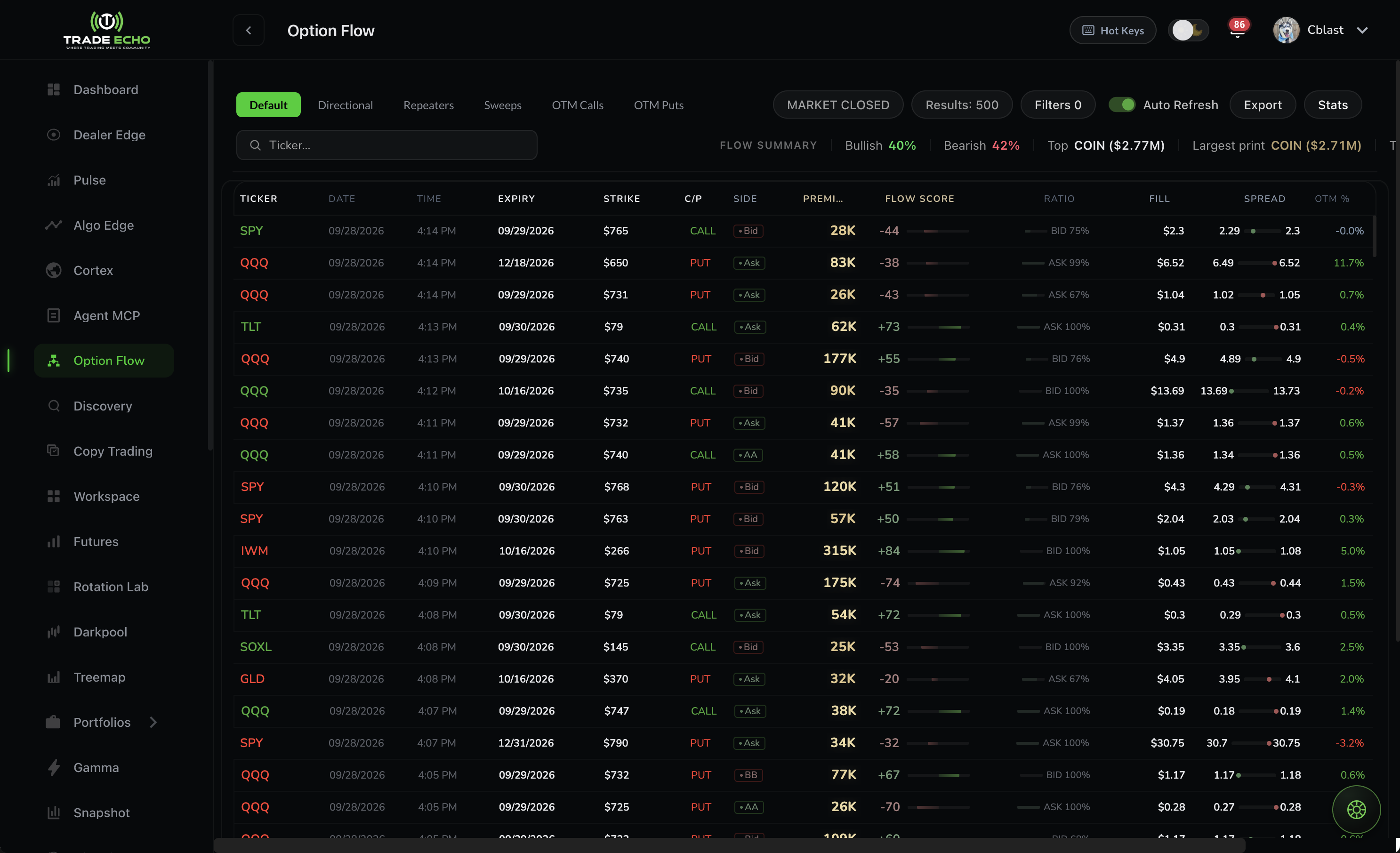Open the Rotation Lab icon
Screen dimensions: 1400x853
click(x=53, y=587)
